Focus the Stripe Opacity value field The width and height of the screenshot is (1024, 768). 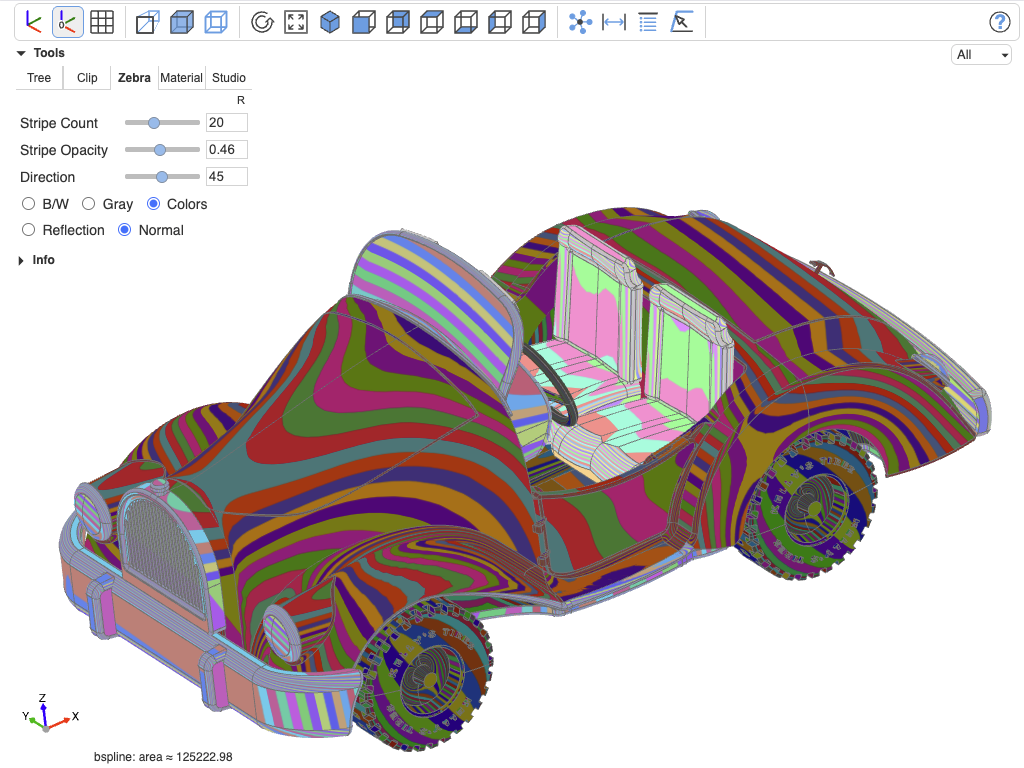[227, 150]
